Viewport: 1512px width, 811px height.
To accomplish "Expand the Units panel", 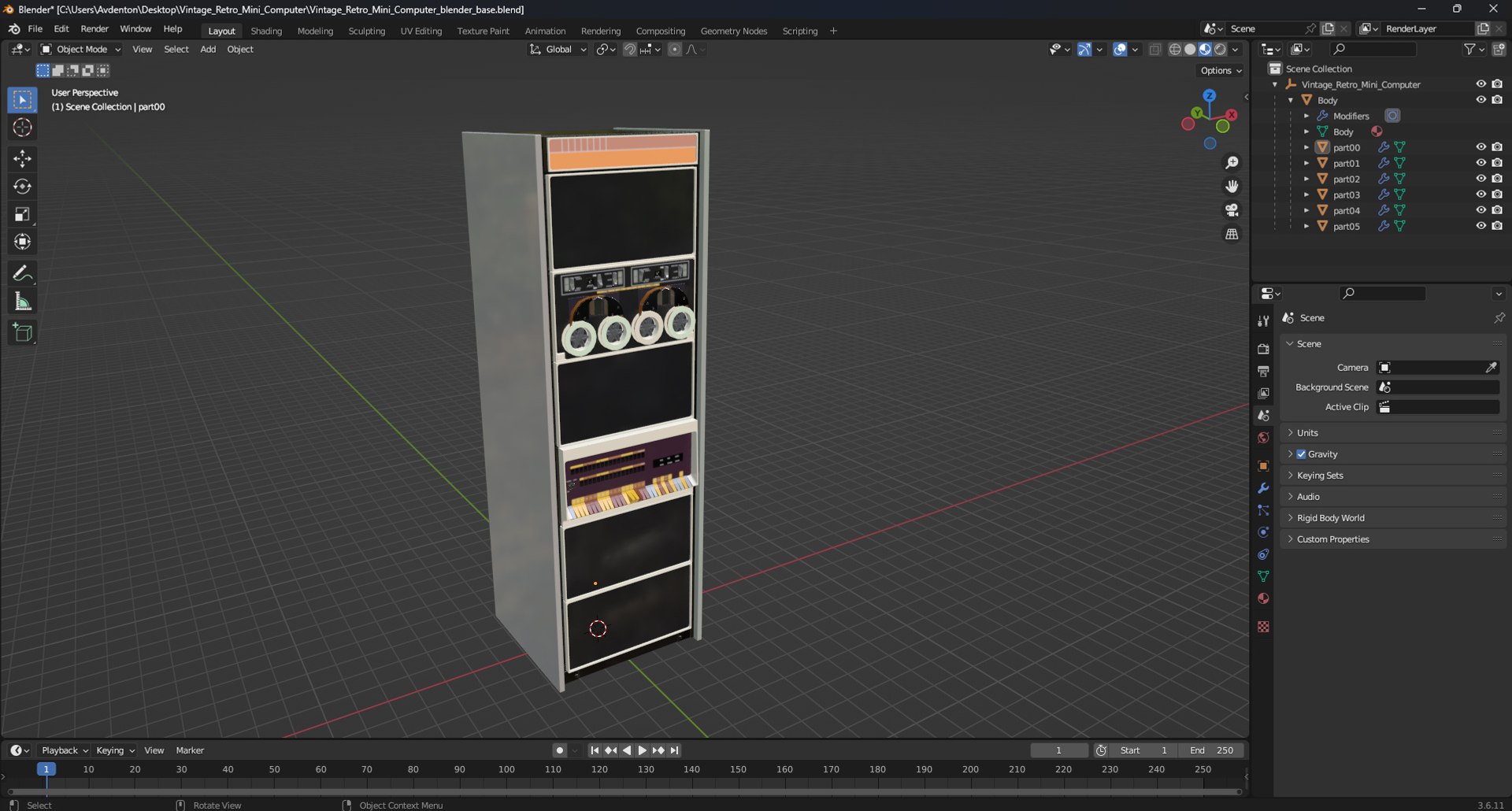I will 1307,433.
